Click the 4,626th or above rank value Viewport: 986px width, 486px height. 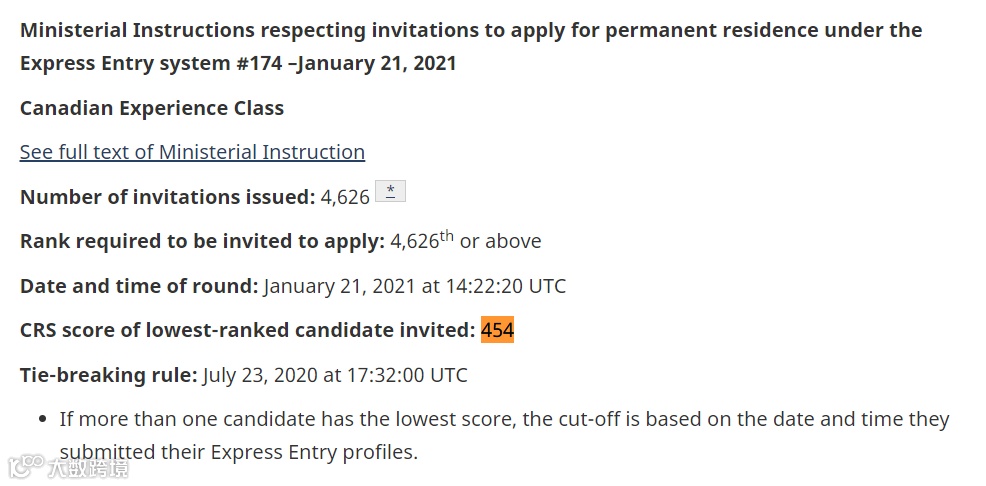click(x=466, y=240)
